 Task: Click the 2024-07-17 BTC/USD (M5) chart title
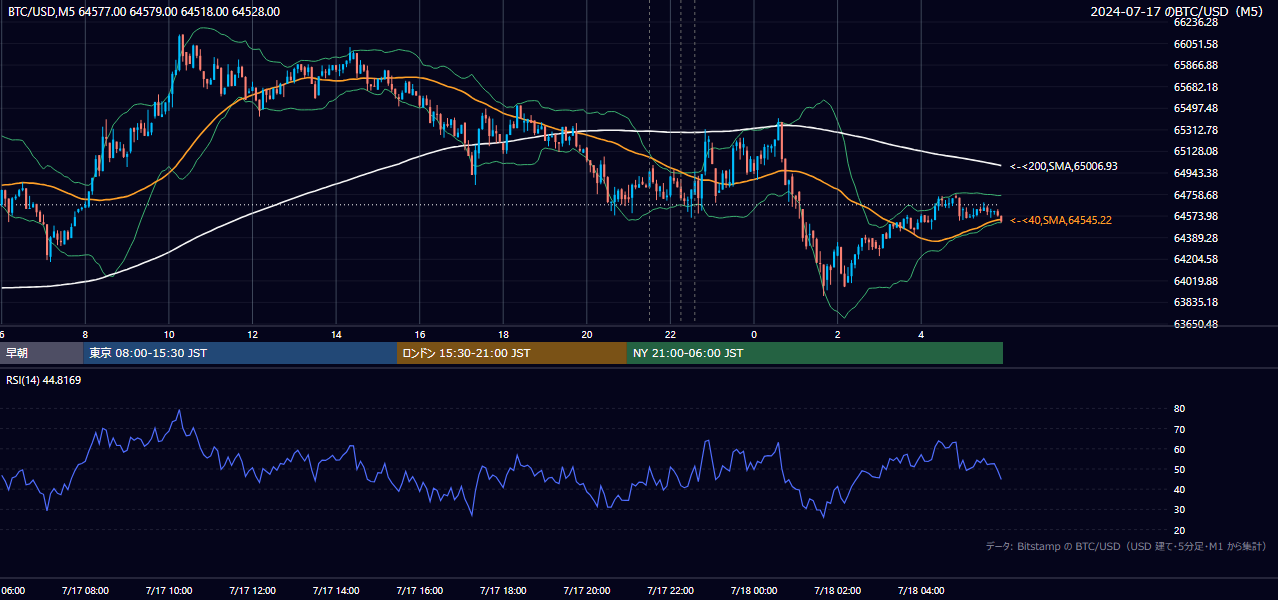tap(1179, 12)
